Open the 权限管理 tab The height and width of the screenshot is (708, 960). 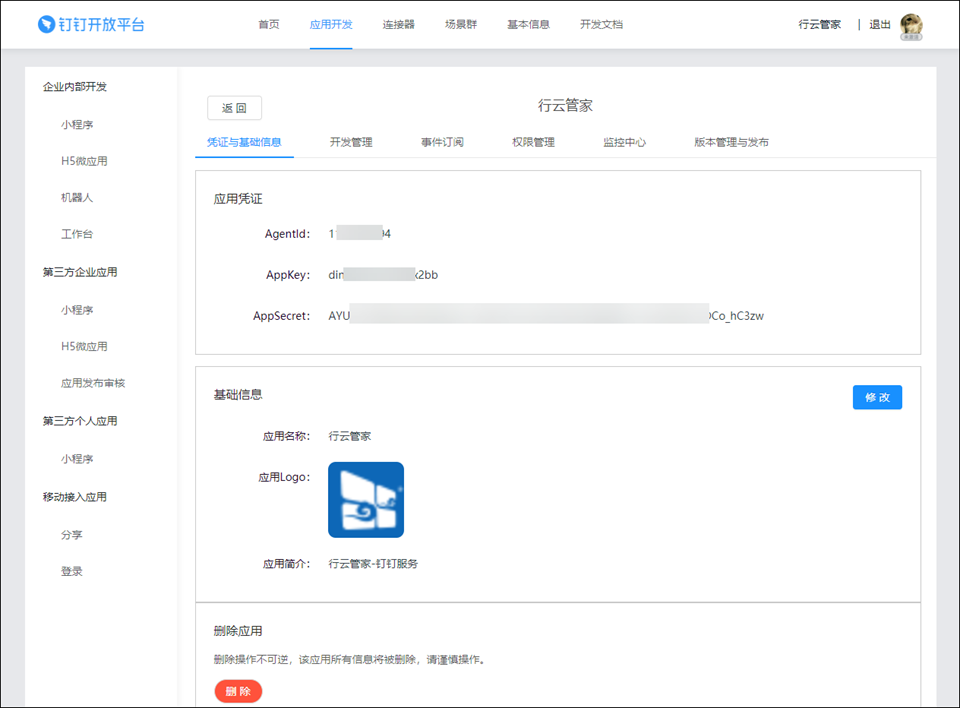click(533, 142)
